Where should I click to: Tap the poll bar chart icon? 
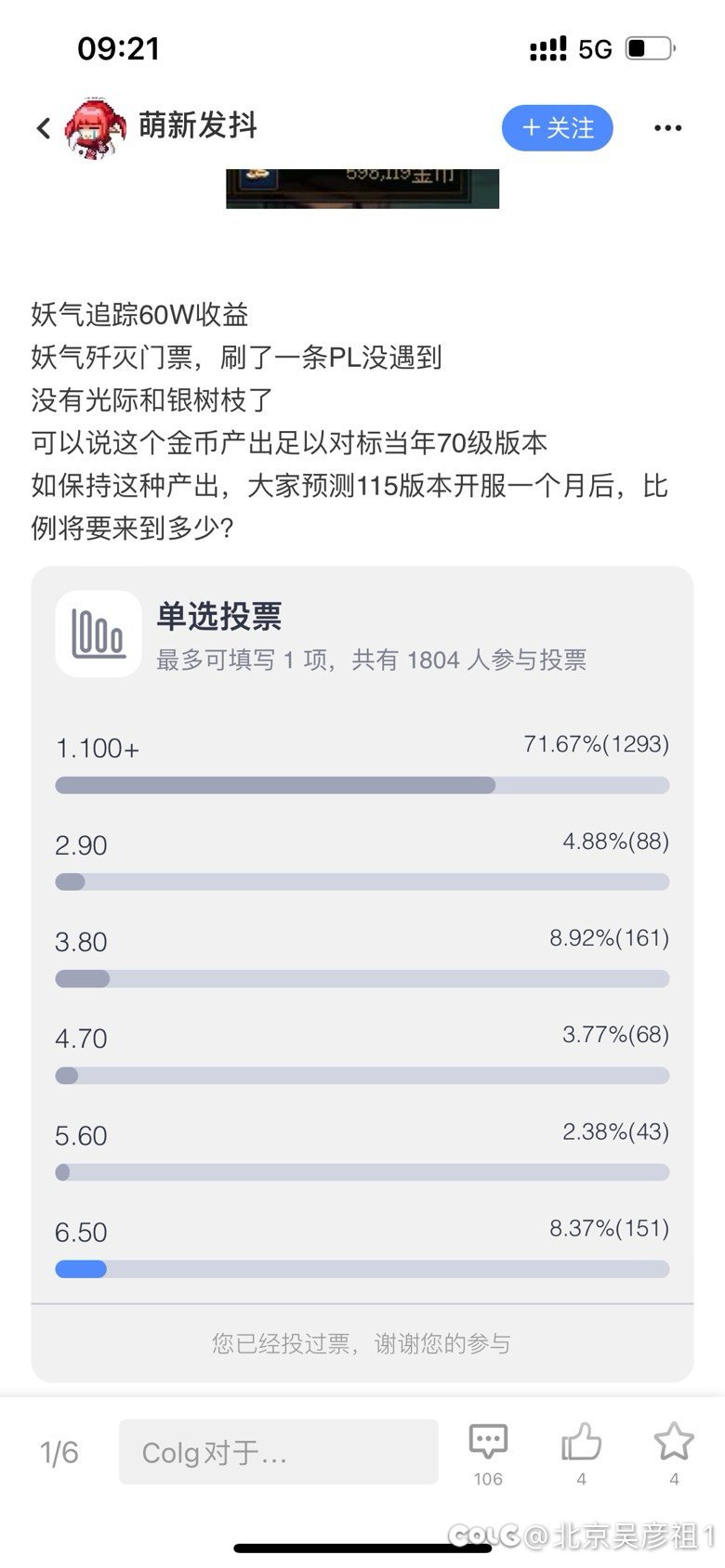coord(99,634)
